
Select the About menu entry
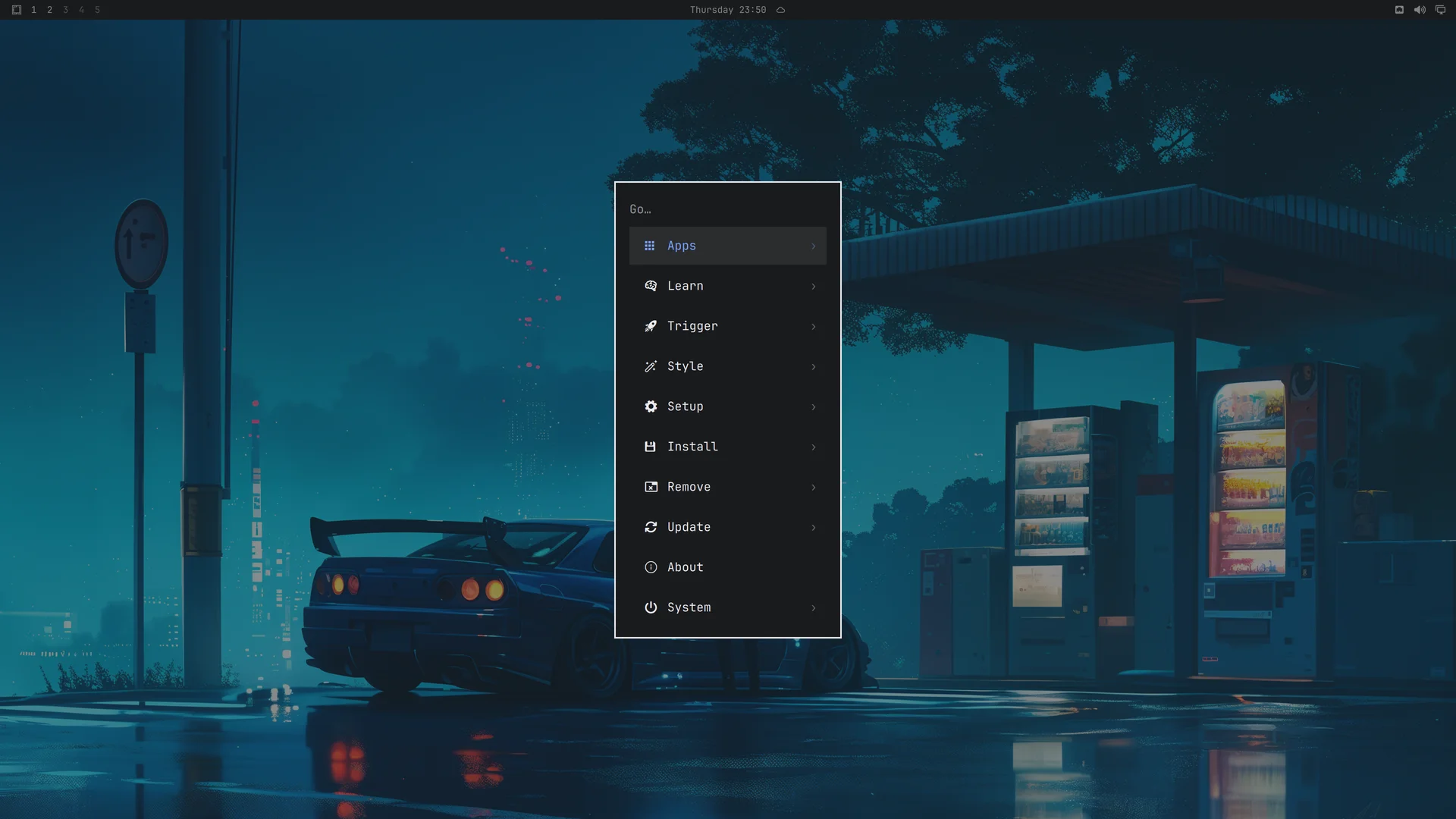[728, 567]
